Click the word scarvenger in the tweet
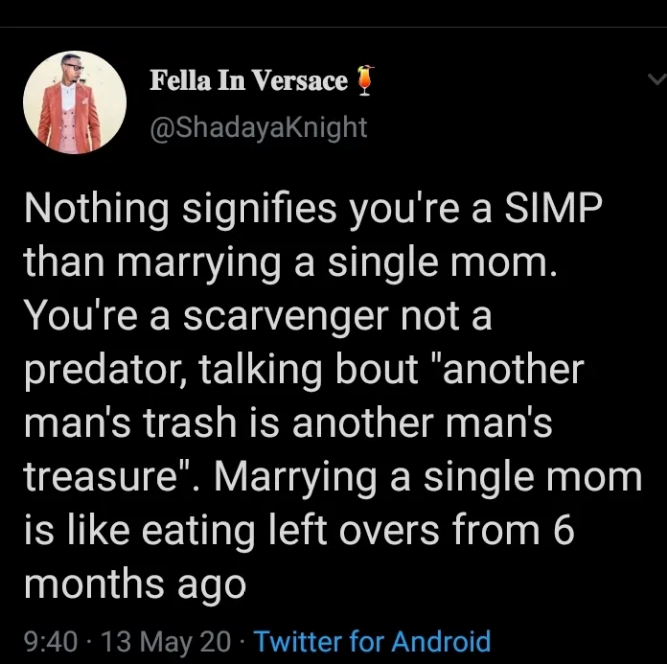Screen dimensions: 667x664 pos(286,316)
